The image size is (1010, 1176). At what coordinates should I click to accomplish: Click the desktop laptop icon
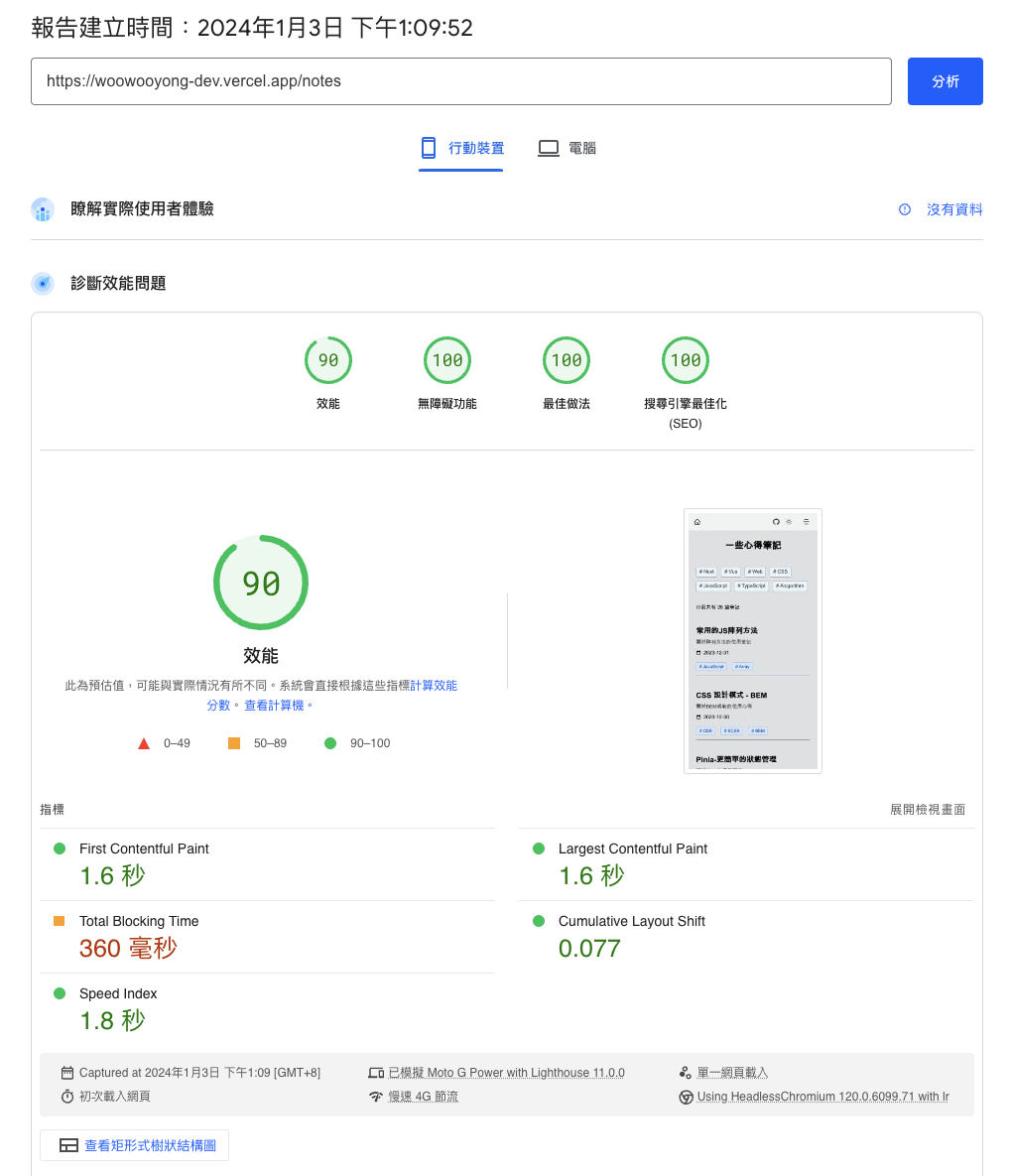[549, 148]
